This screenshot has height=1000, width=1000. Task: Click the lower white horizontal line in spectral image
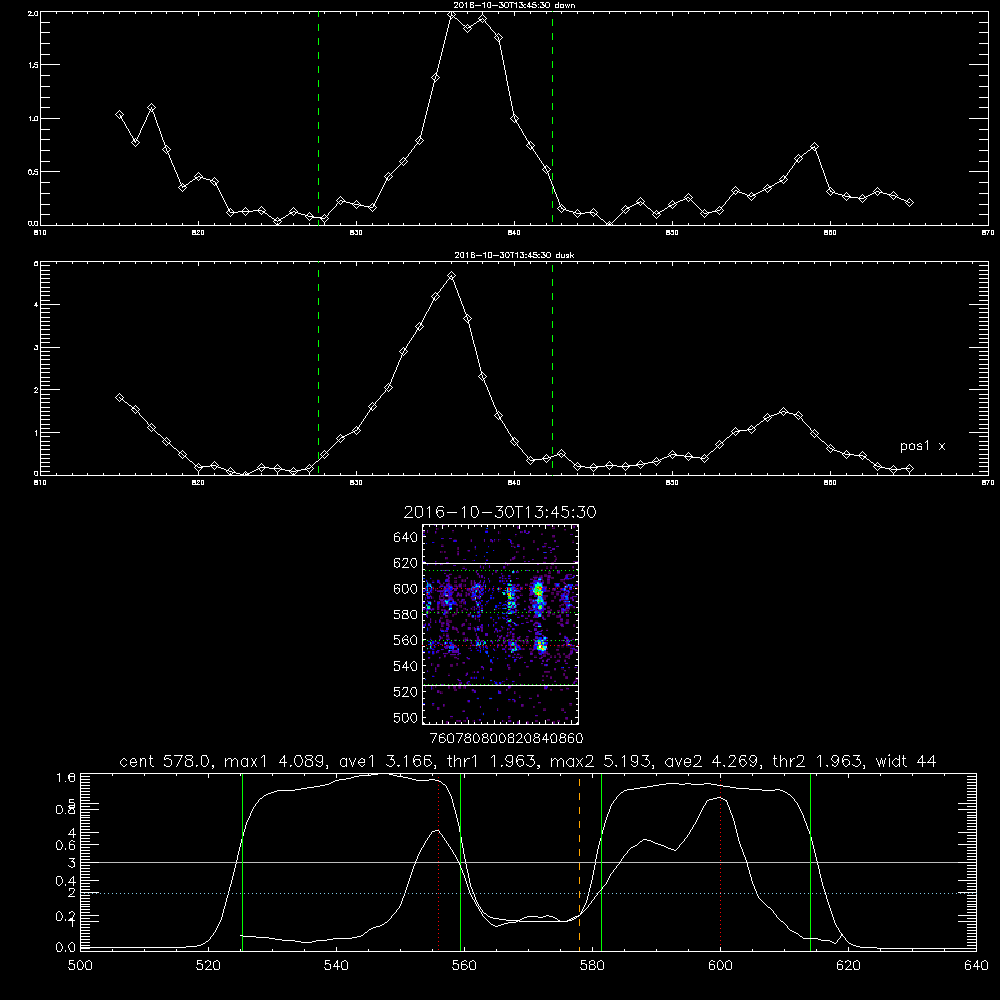pos(501,685)
